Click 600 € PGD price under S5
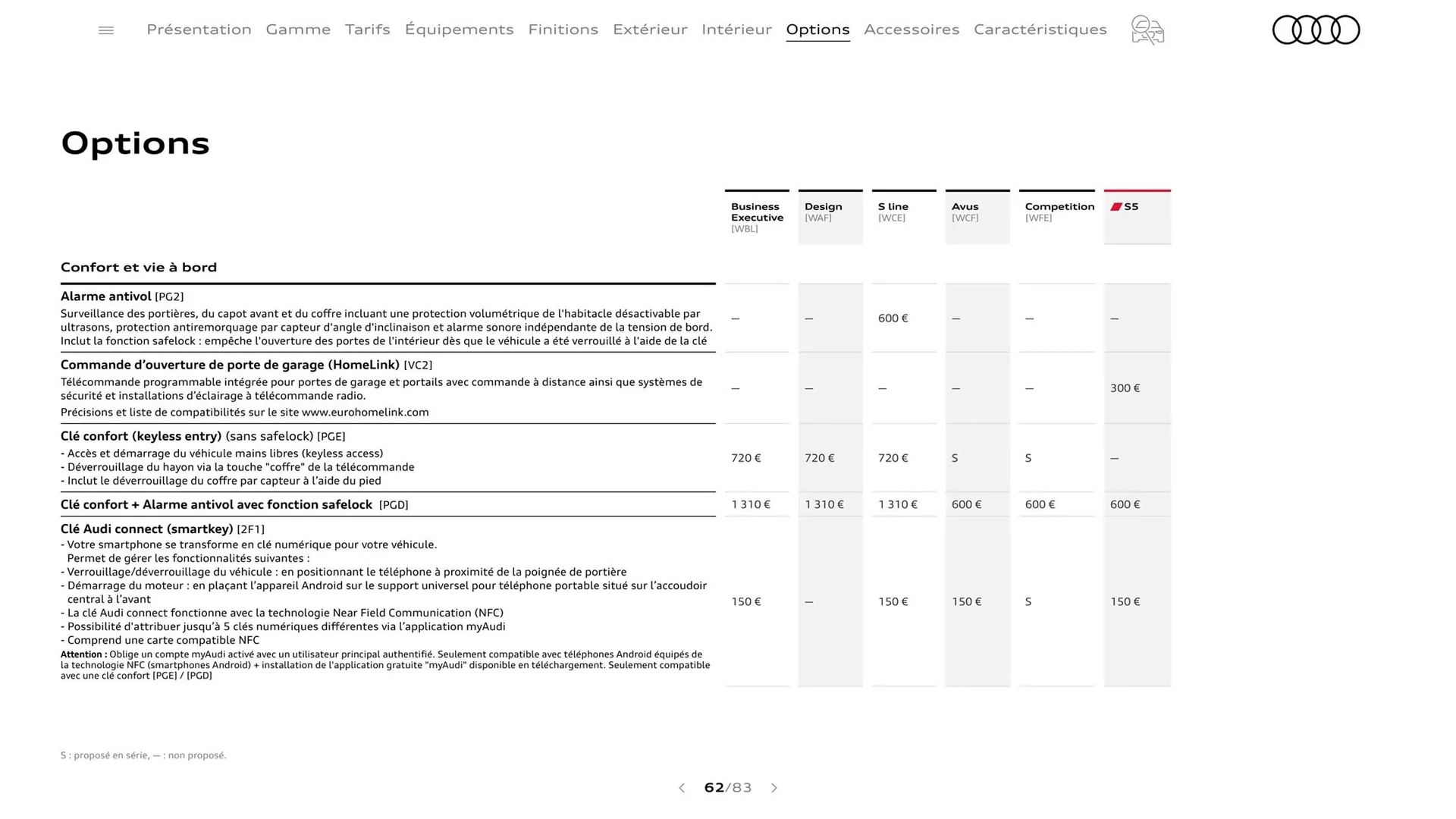Viewport: 1456px width, 819px height. 1125,504
